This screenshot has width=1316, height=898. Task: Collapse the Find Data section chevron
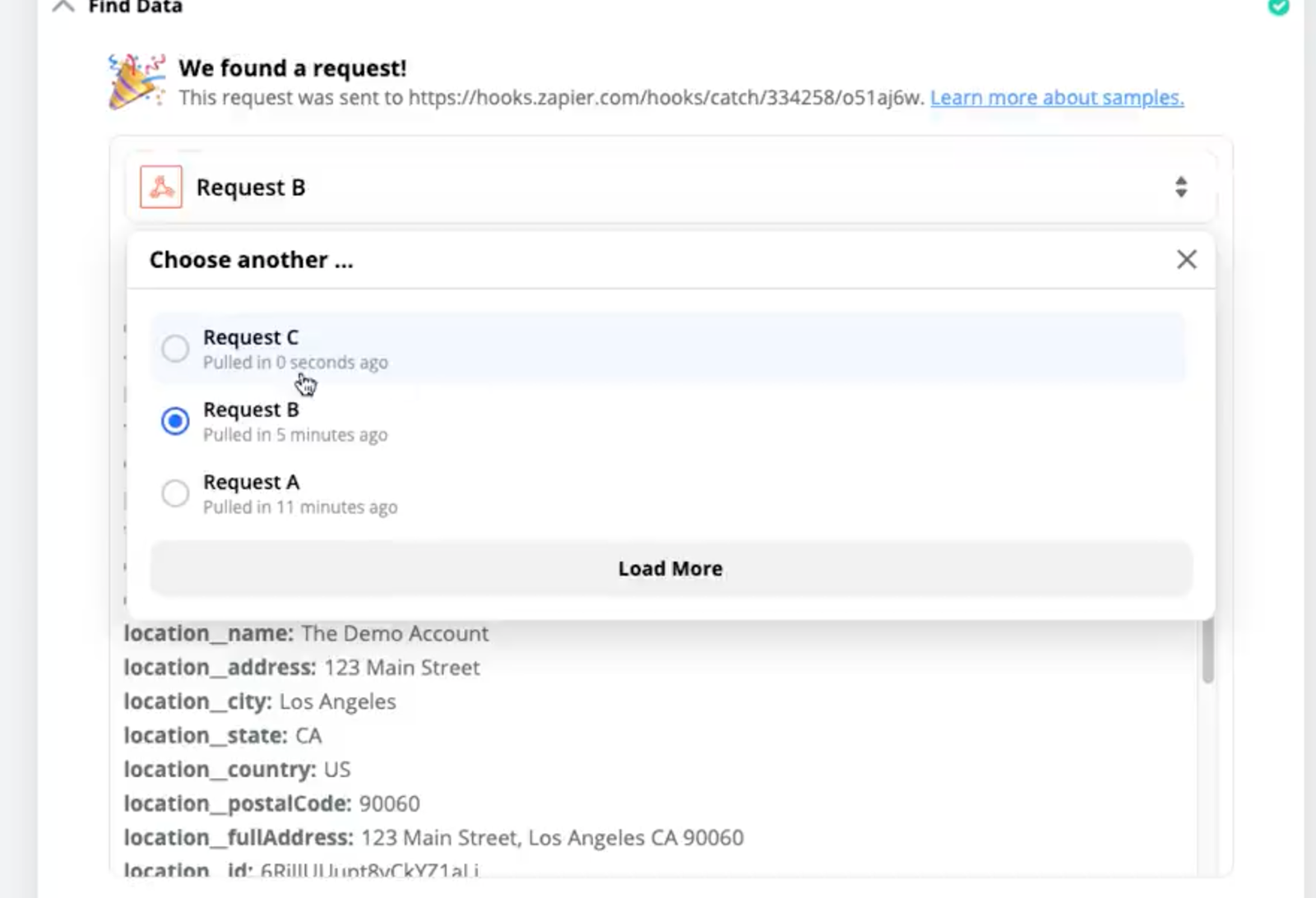tap(63, 7)
